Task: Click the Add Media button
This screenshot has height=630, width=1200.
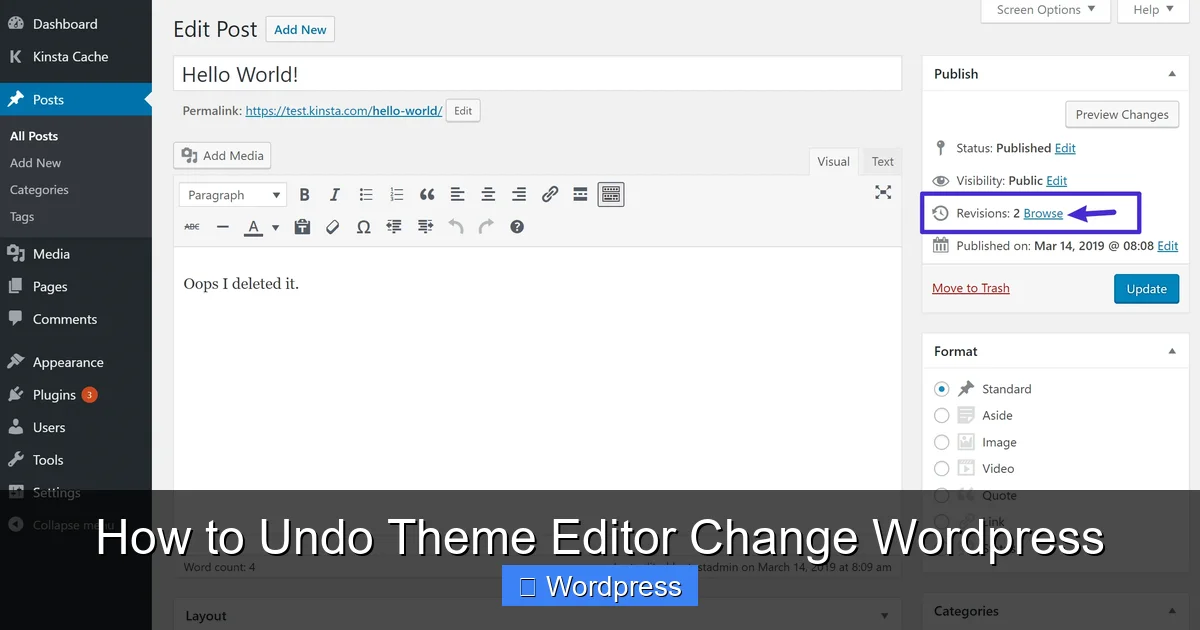Action: click(222, 156)
